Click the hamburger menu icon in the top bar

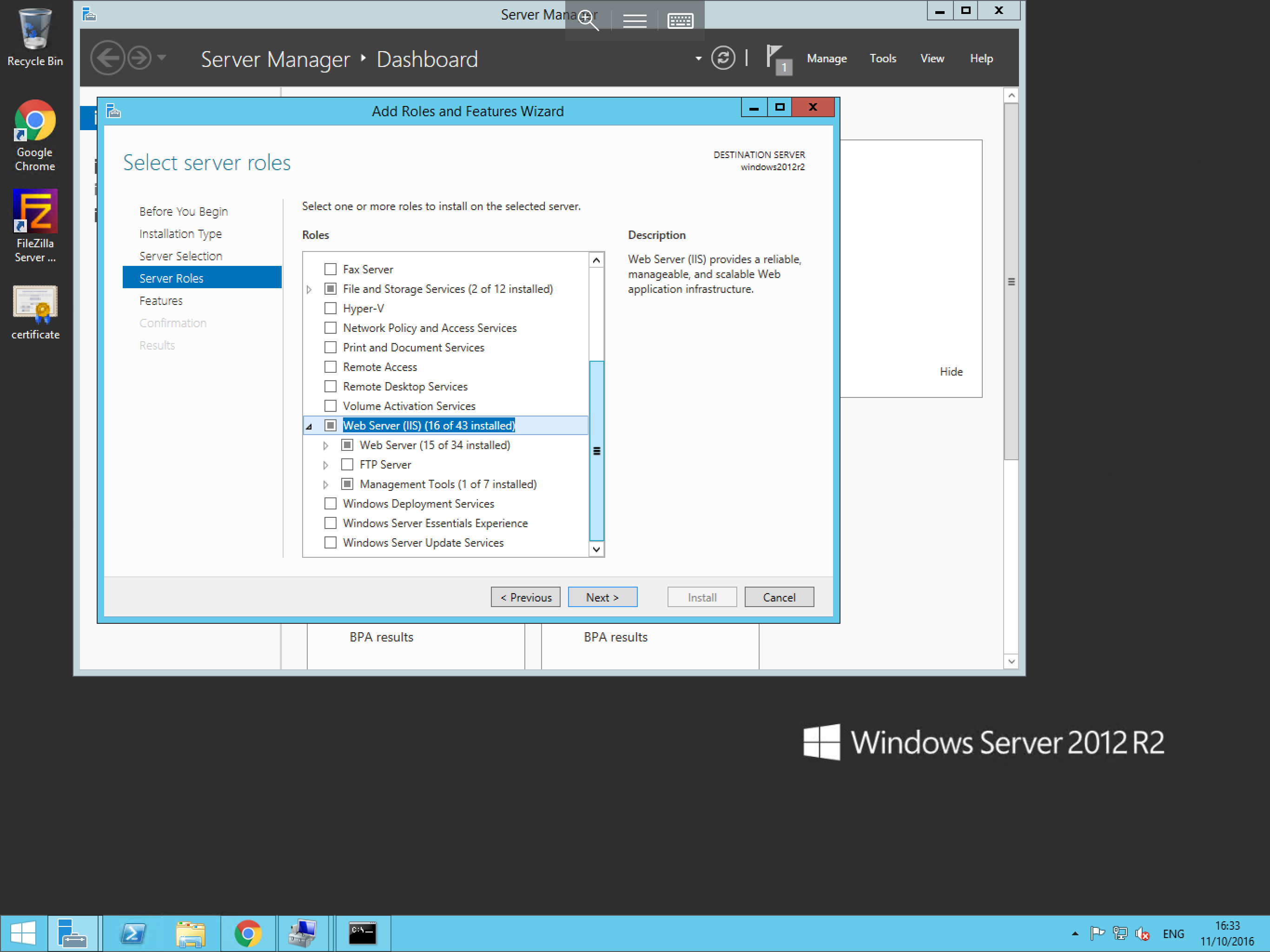tap(635, 20)
